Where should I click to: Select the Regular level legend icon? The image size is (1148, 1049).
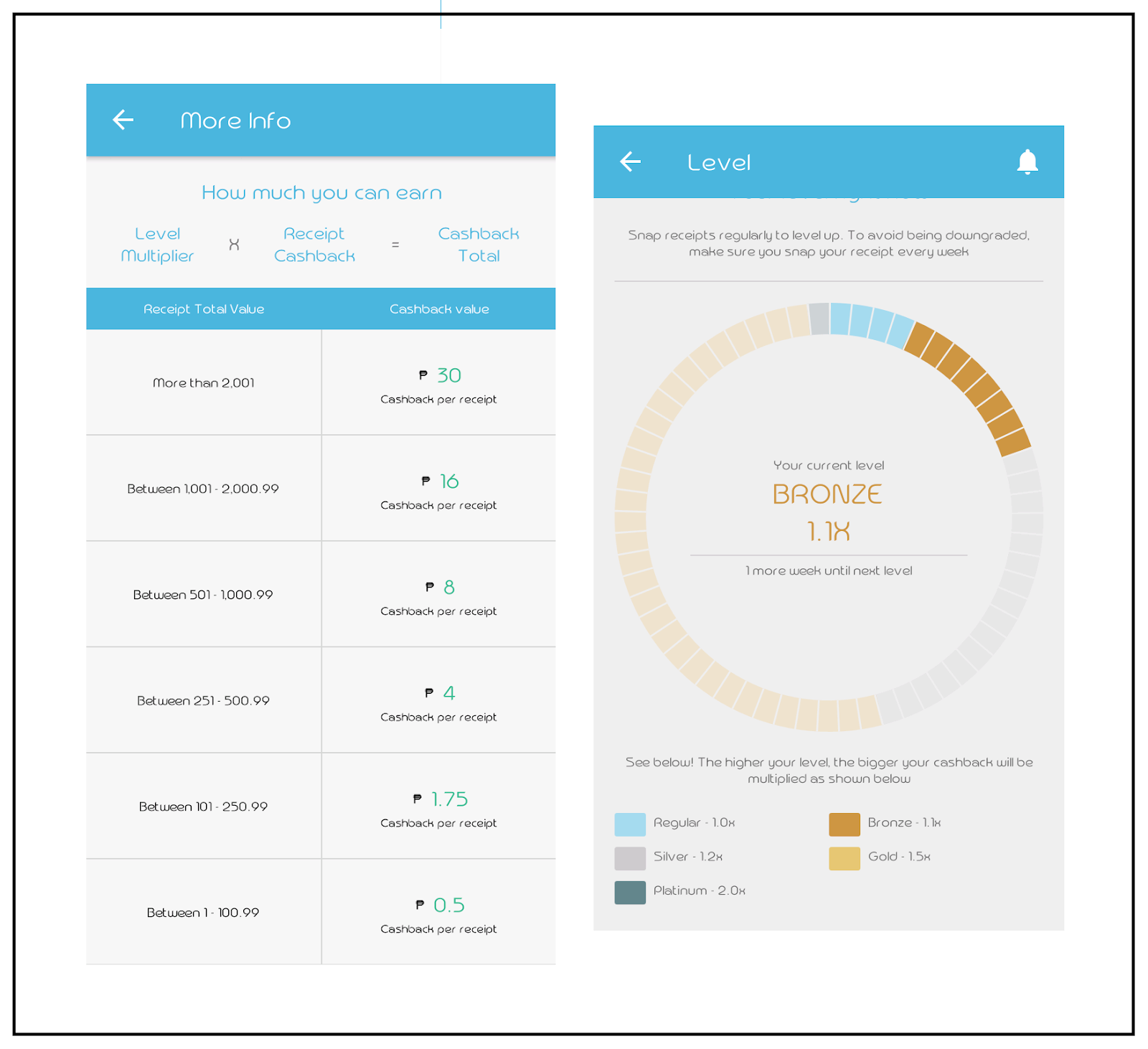[629, 824]
